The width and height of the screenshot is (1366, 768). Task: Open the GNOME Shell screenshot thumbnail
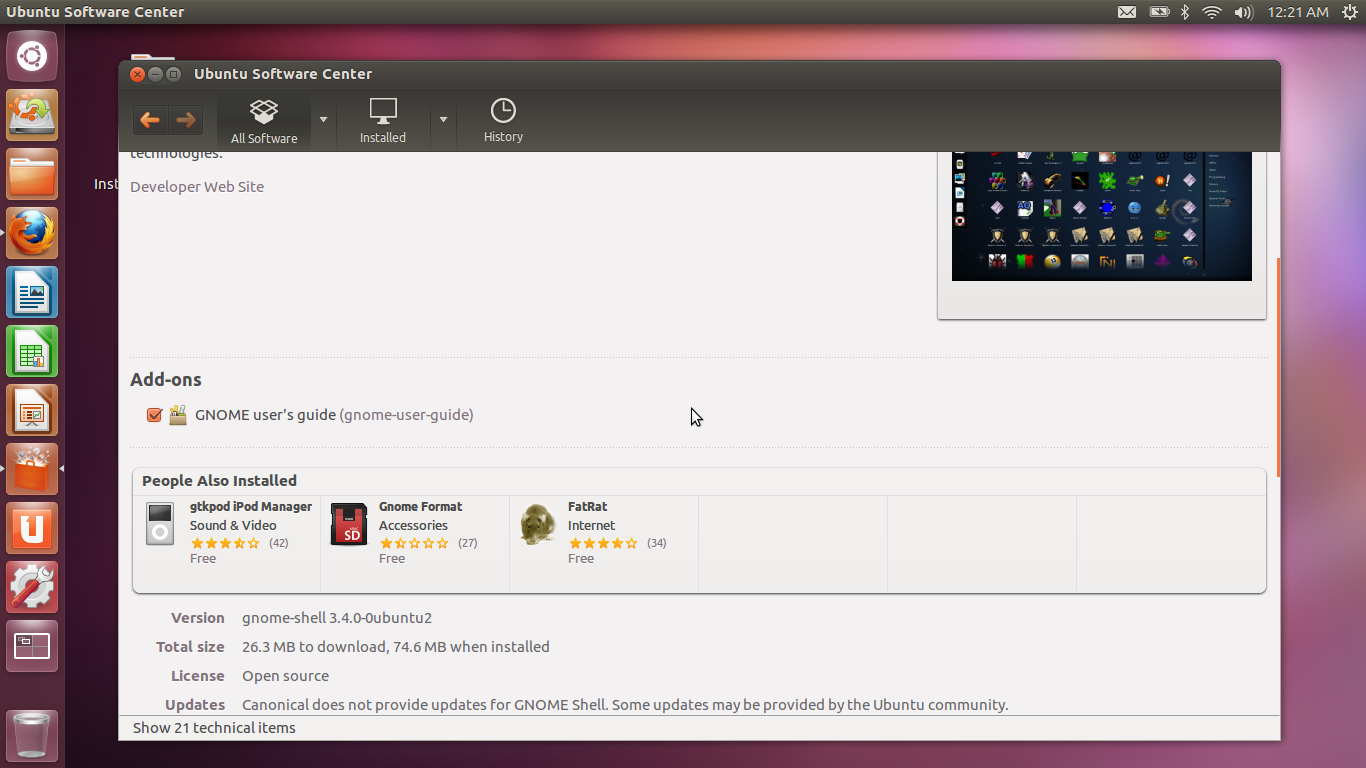1102,216
